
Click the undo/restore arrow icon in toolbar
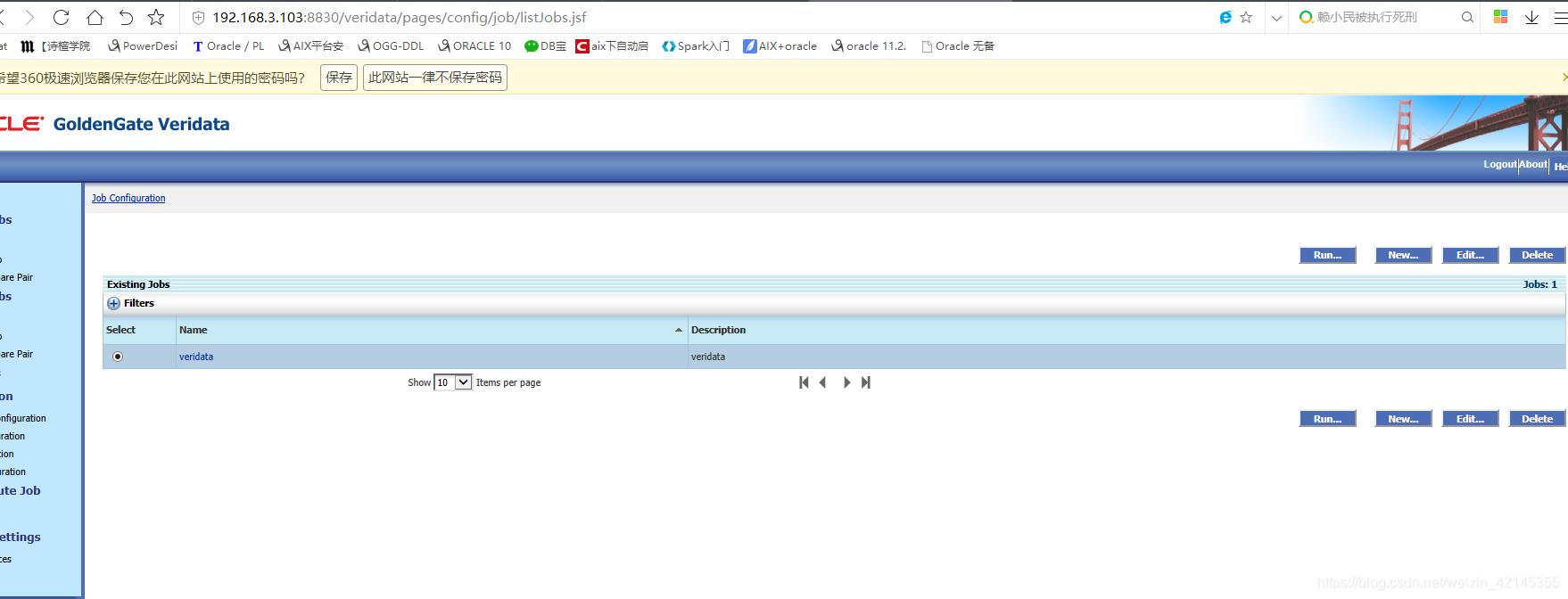pos(126,17)
